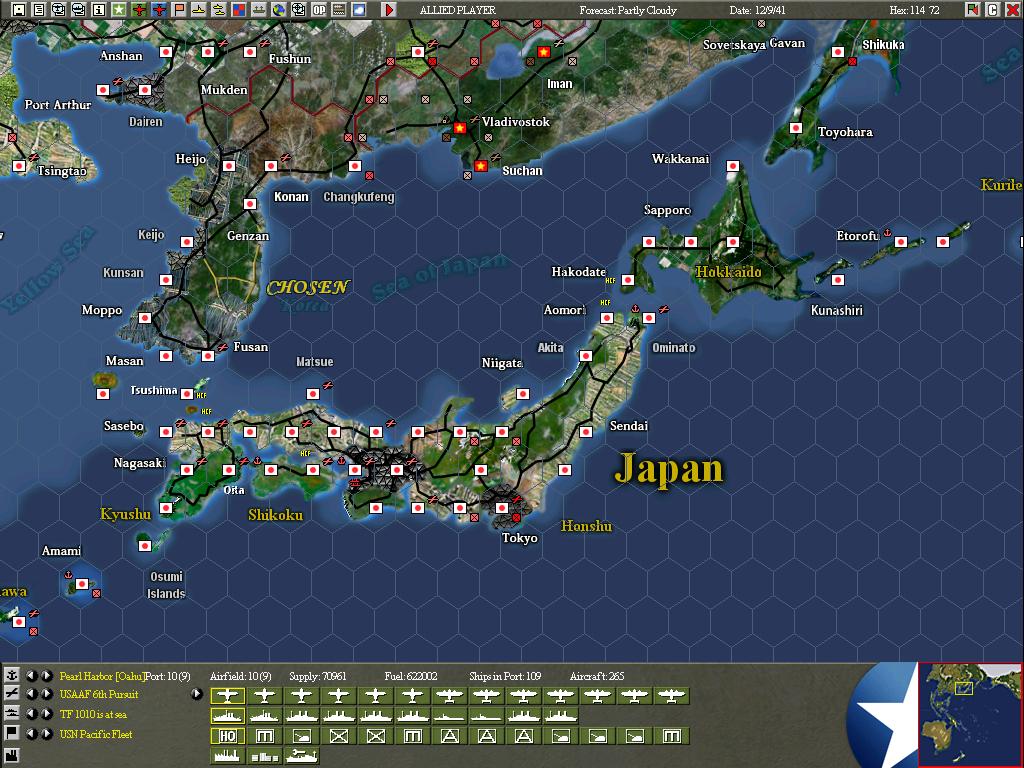
Task: Select the red flag icon on the toolbar
Action: click(180, 9)
